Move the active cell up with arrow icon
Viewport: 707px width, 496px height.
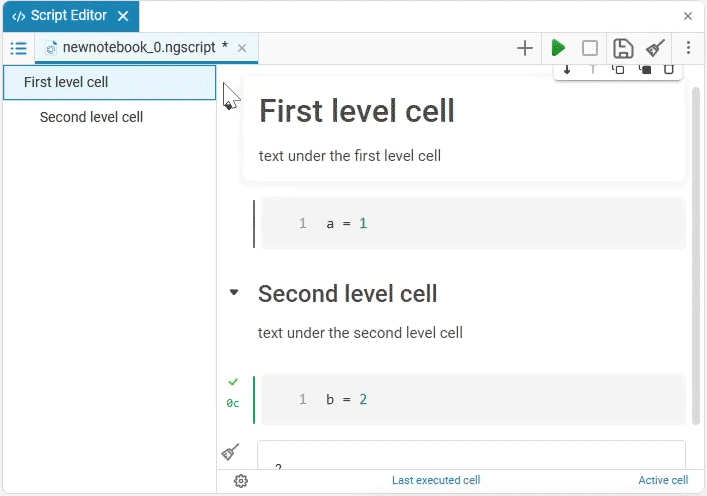tap(592, 70)
